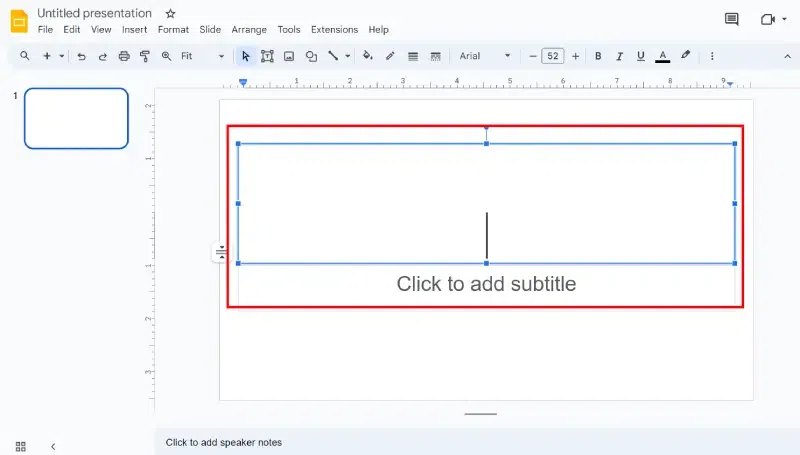
Task: Open the Help menu
Action: pyautogui.click(x=379, y=30)
